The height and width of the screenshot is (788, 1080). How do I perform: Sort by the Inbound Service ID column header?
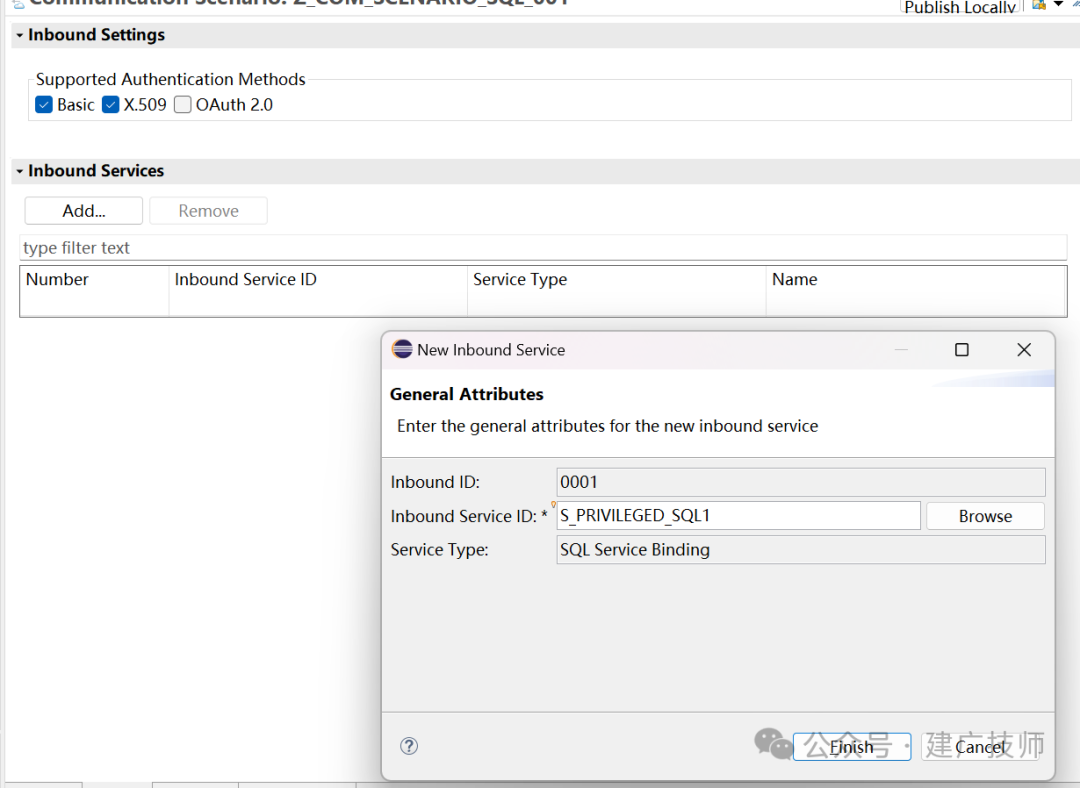[318, 280]
